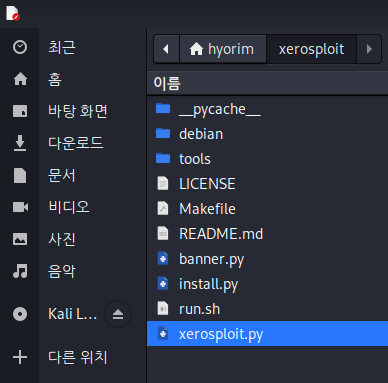Viewport: 388px width, 383px height.
Task: Click the Desktop icon beside 바탕 화면
Action: click(20, 111)
